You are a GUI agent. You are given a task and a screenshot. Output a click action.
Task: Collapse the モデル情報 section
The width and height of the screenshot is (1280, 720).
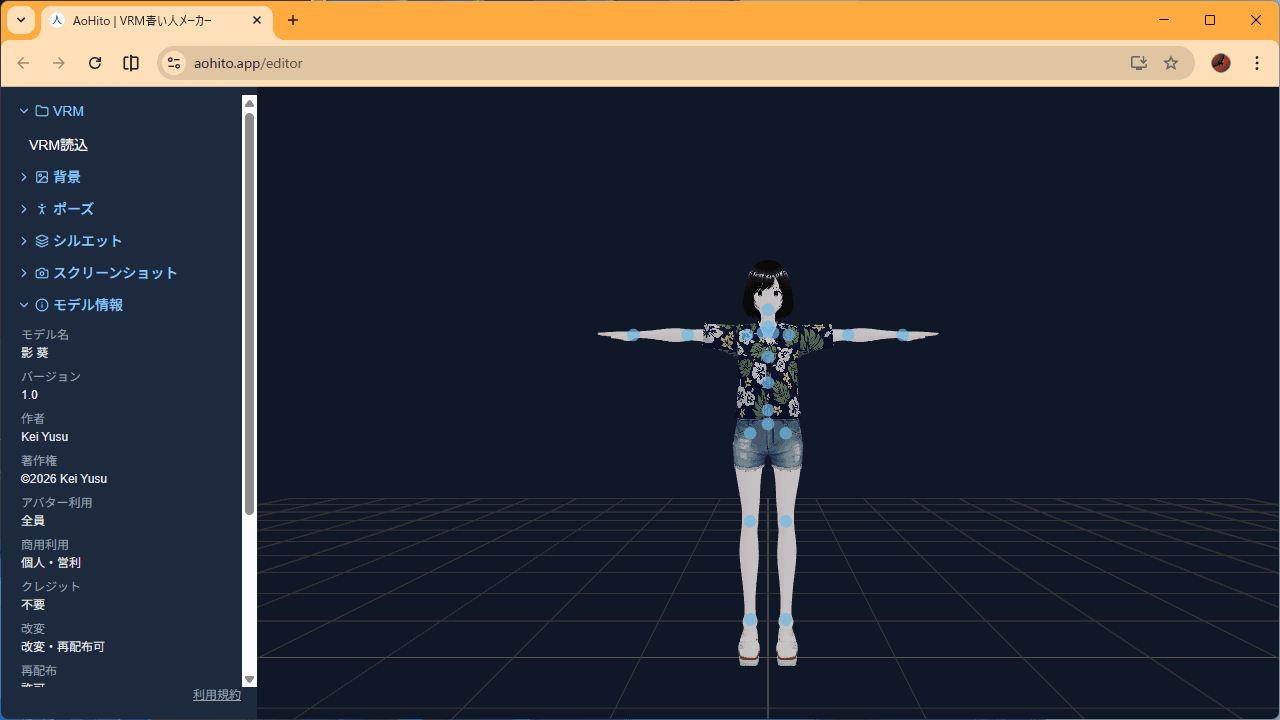(x=23, y=304)
